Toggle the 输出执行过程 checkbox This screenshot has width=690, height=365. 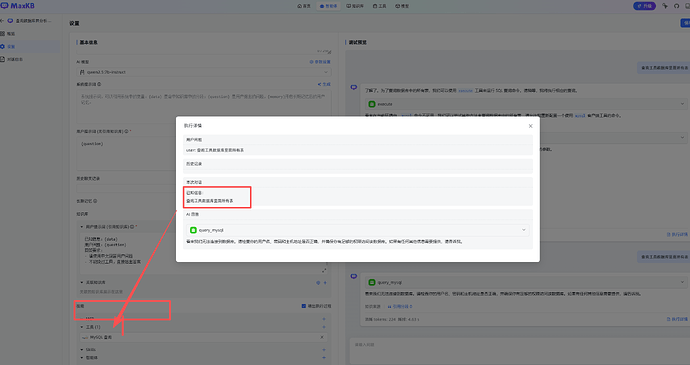304,306
